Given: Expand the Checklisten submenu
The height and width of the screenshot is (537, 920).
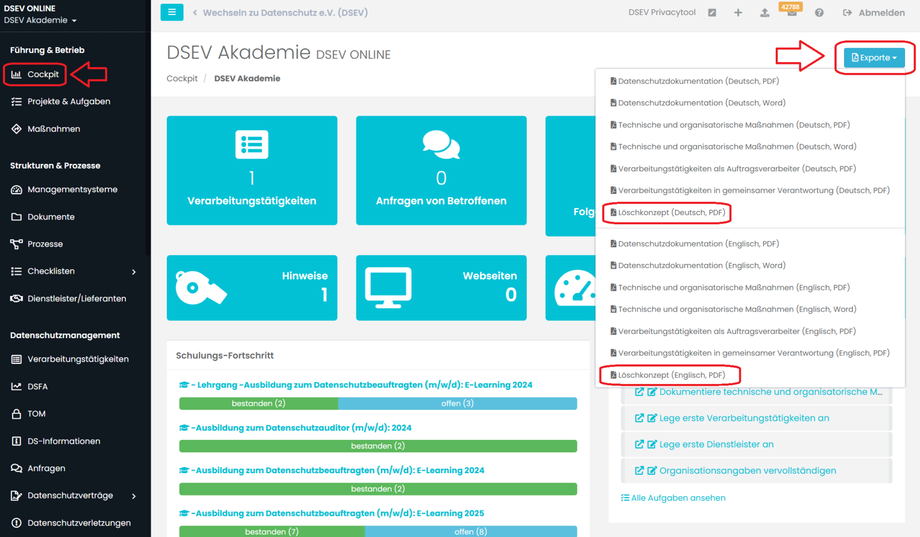Looking at the screenshot, I should (134, 272).
